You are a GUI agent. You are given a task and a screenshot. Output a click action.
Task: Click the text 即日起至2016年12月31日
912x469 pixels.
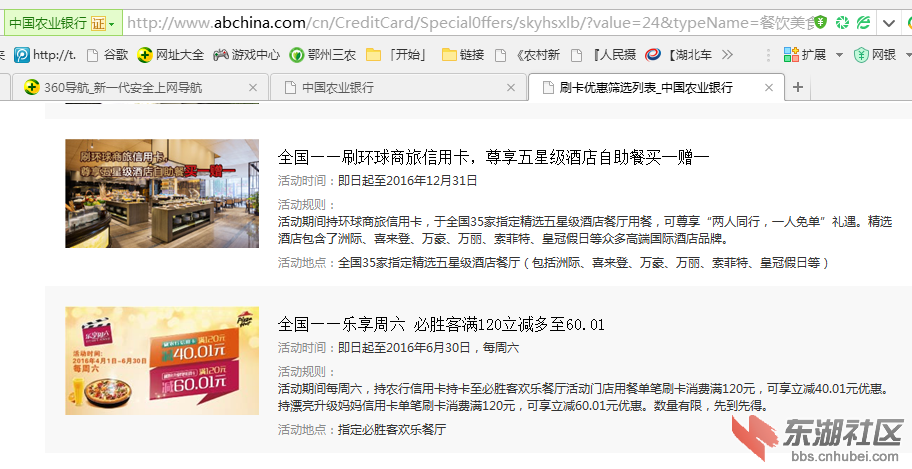(x=408, y=181)
